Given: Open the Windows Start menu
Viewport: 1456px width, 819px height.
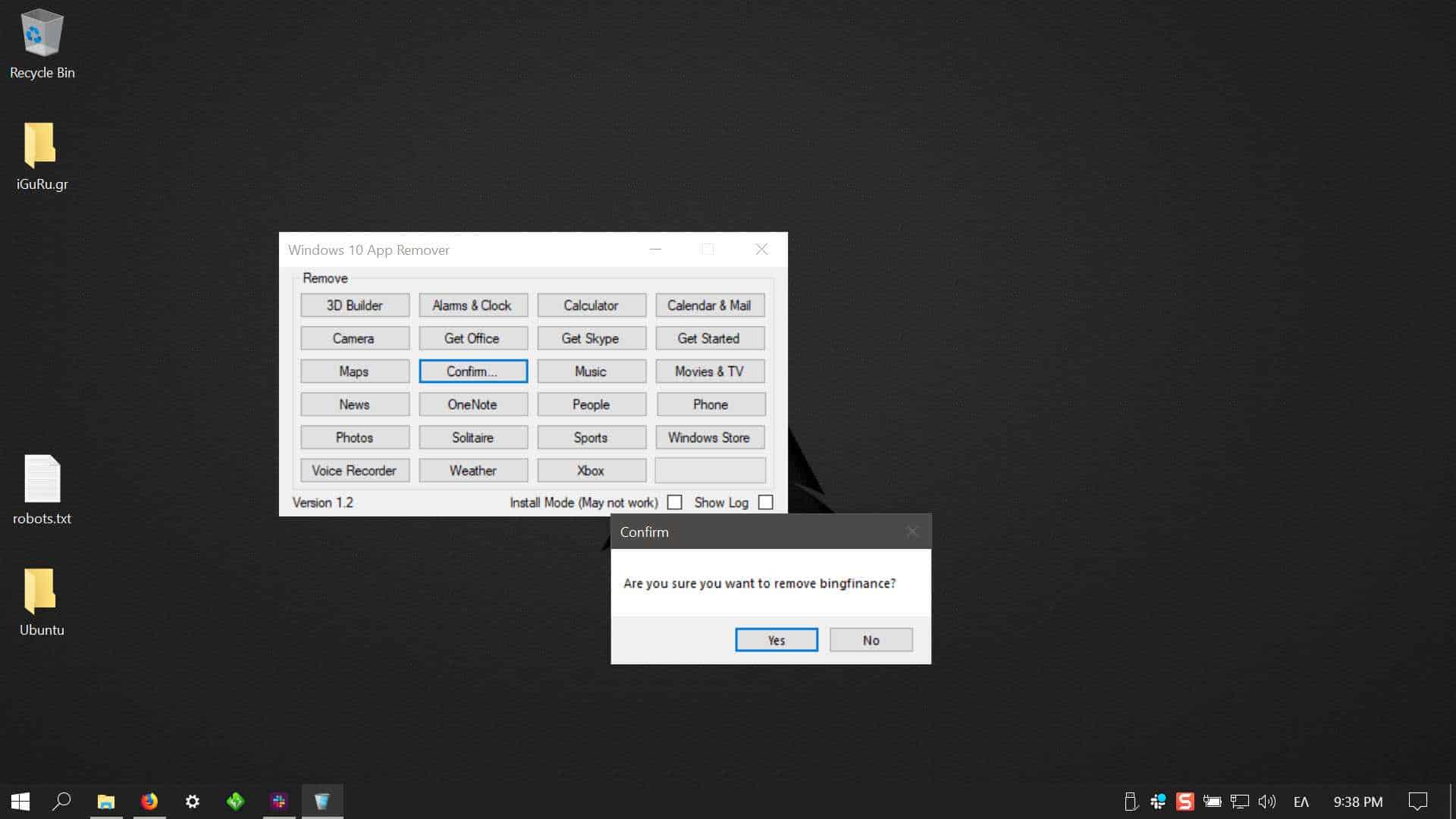Looking at the screenshot, I should [20, 802].
